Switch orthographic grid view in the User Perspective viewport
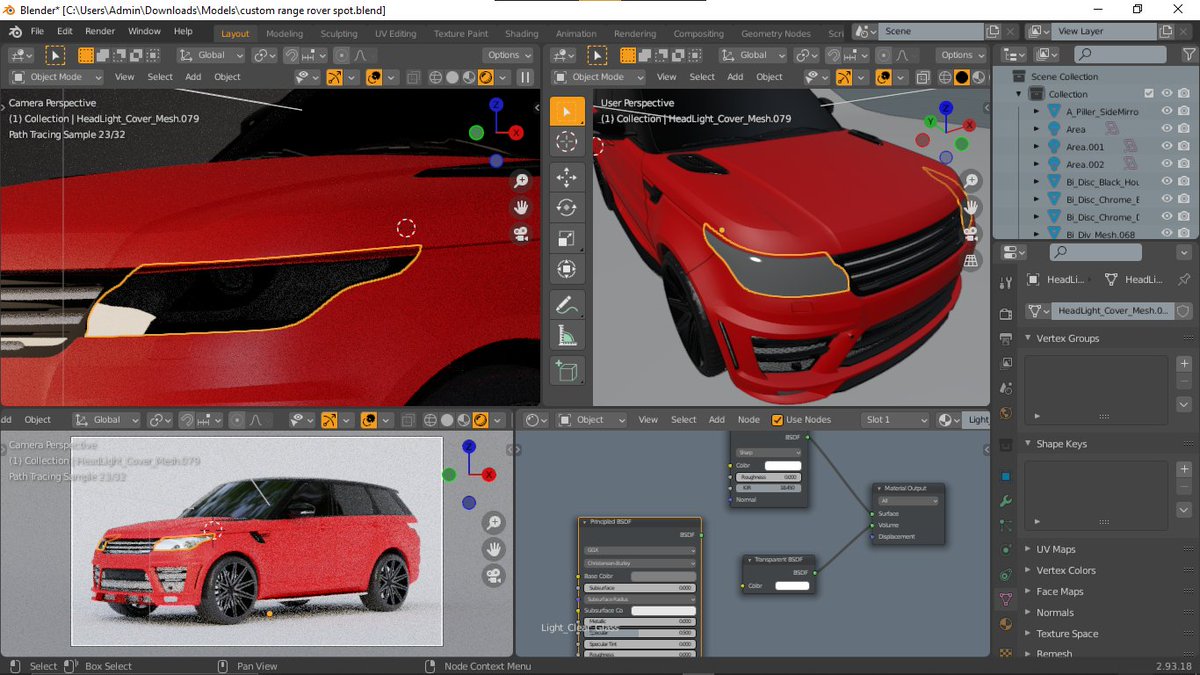 (971, 260)
